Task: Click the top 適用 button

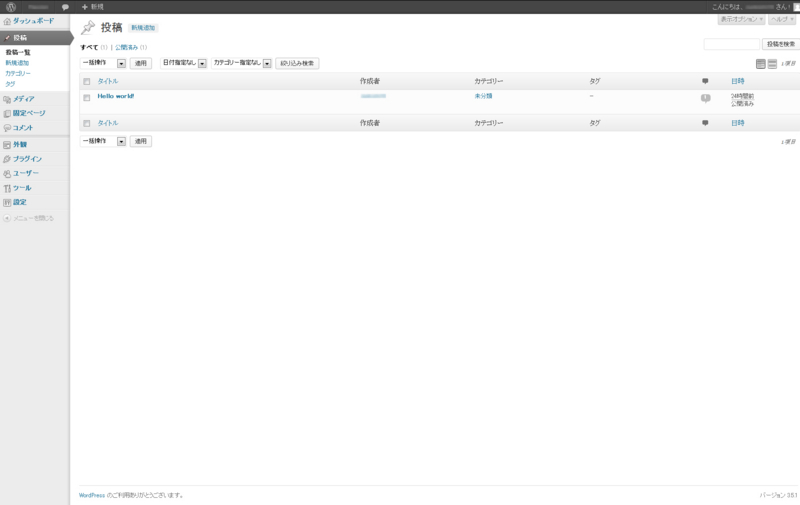Action: (140, 63)
